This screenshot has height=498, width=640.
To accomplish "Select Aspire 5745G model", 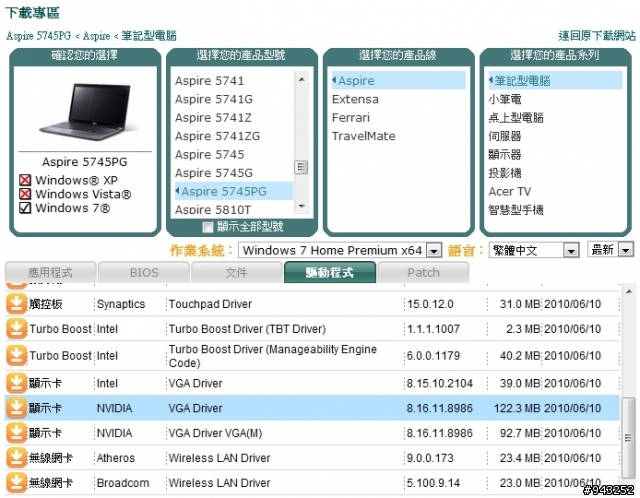I will (x=214, y=173).
